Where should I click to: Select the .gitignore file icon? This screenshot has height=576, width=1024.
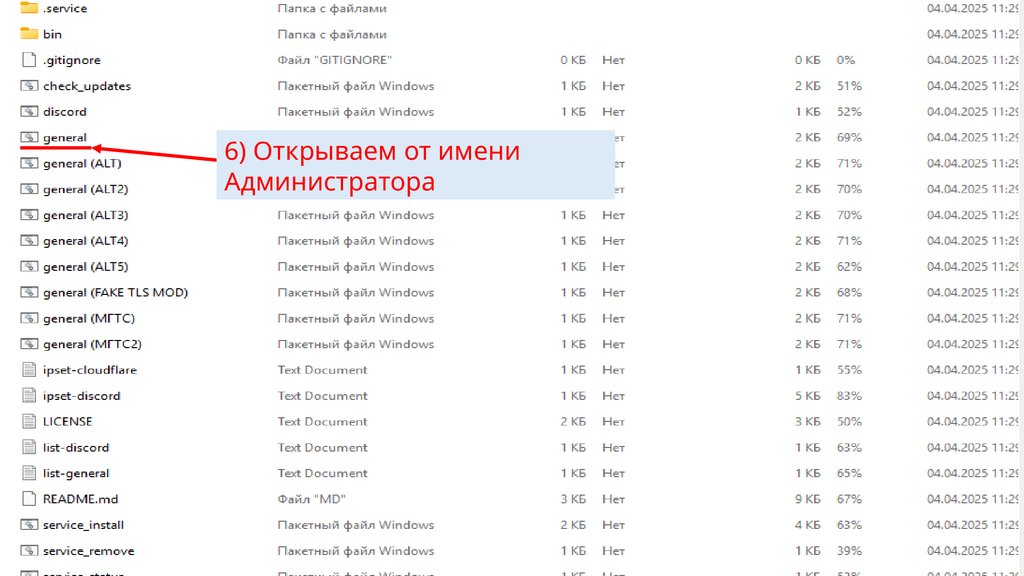point(29,59)
